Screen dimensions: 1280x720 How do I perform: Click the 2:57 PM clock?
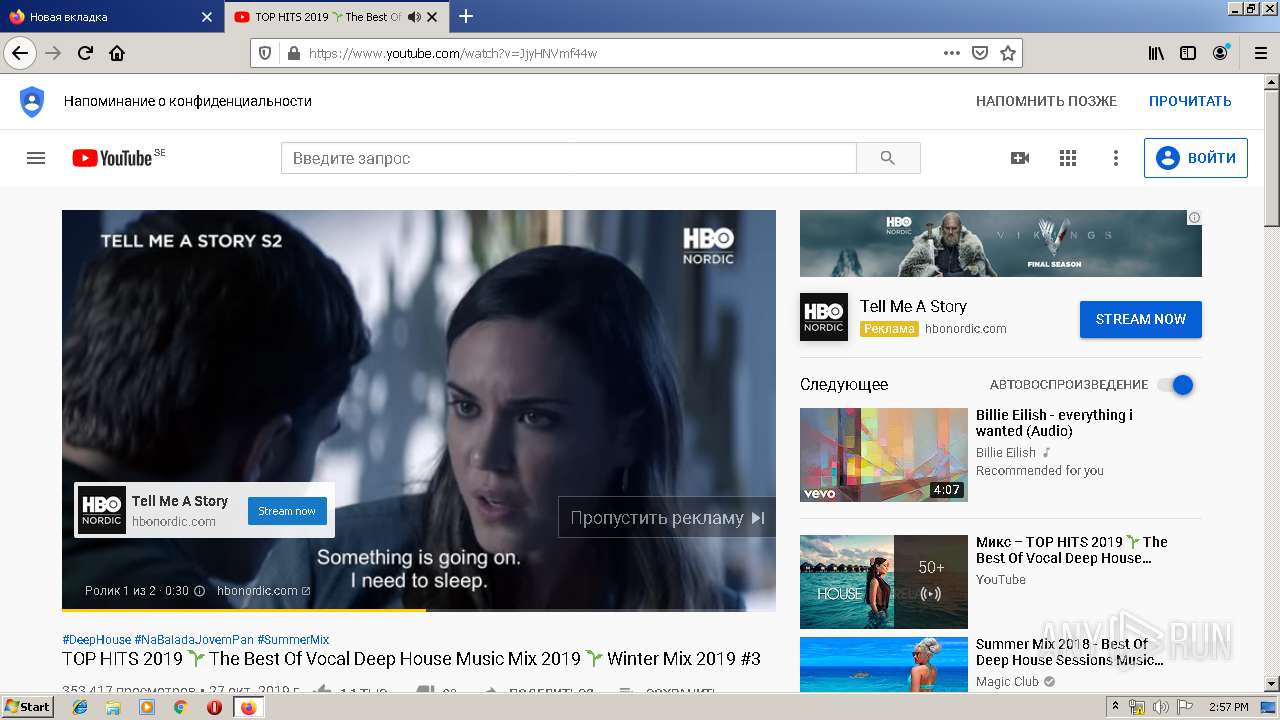pos(1228,707)
